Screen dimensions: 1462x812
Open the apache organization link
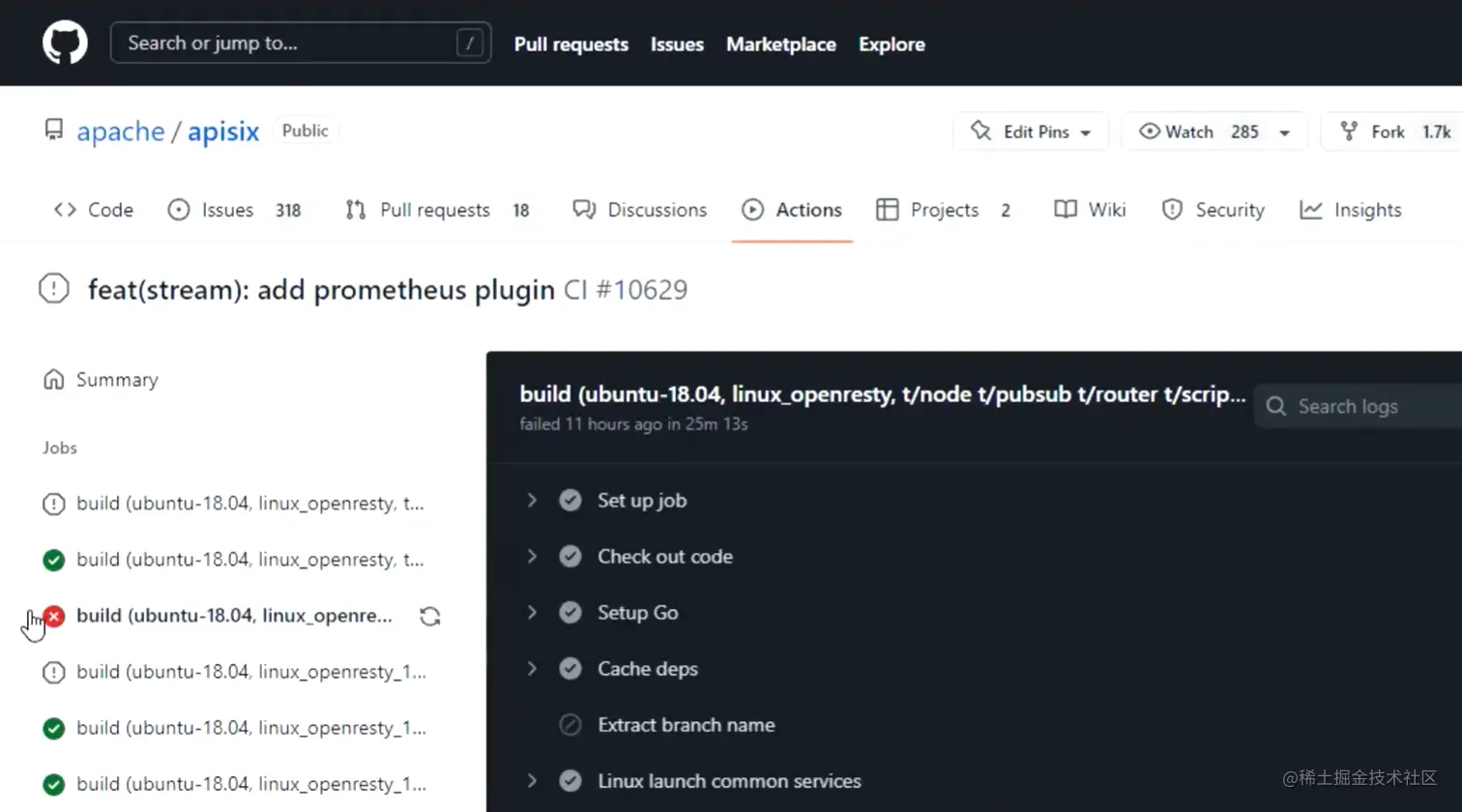coord(121,131)
